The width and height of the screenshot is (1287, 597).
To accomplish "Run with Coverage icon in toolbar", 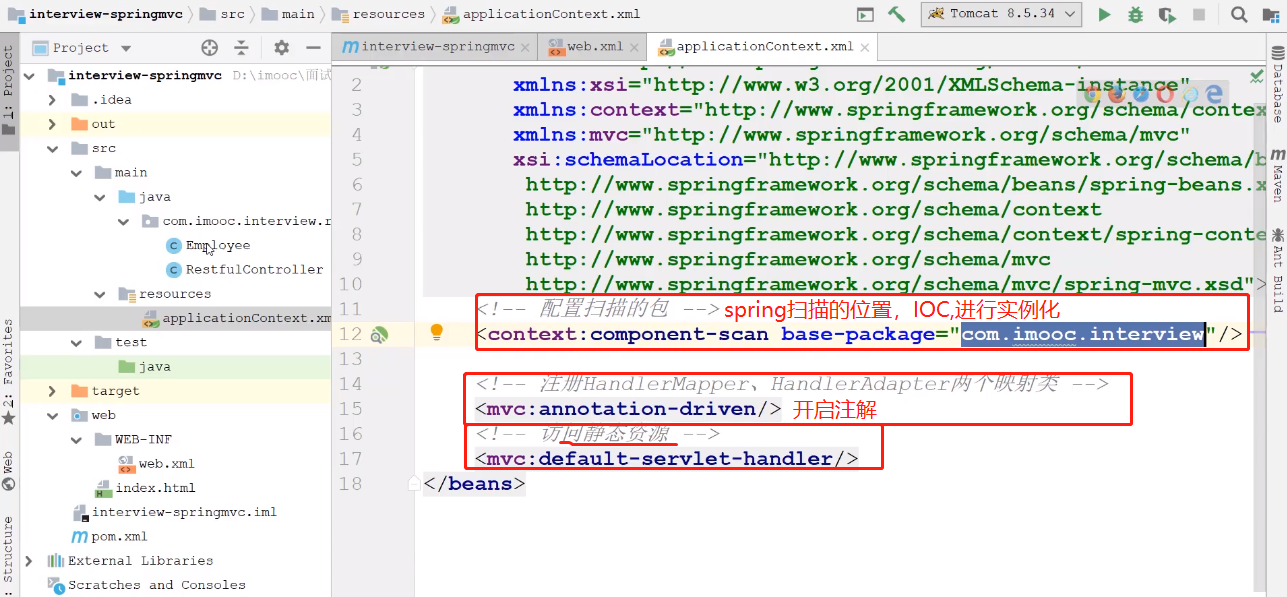I will pyautogui.click(x=1166, y=14).
